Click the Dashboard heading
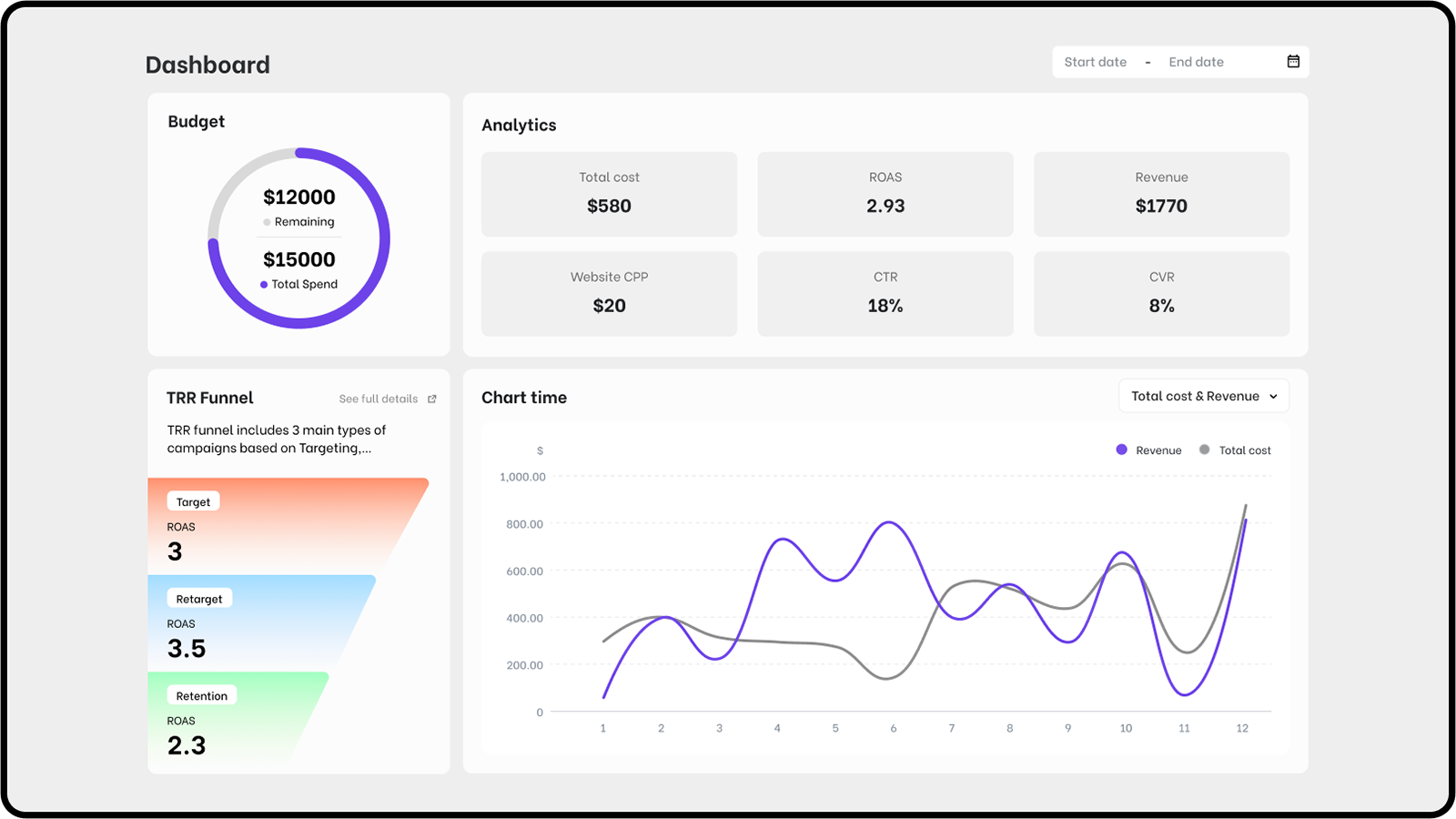Image resolution: width=1456 pixels, height=819 pixels. pyautogui.click(x=207, y=65)
